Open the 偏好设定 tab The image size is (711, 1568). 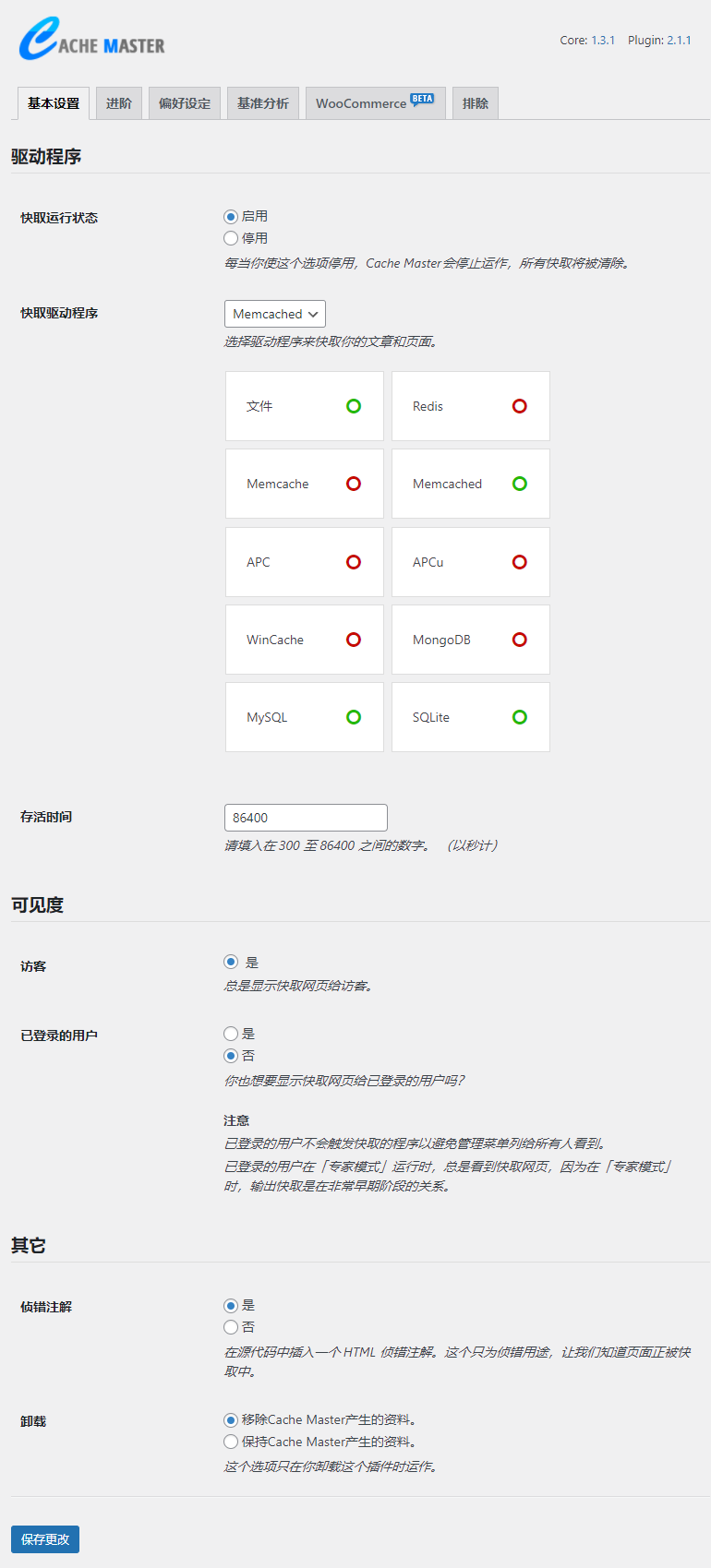tap(185, 103)
